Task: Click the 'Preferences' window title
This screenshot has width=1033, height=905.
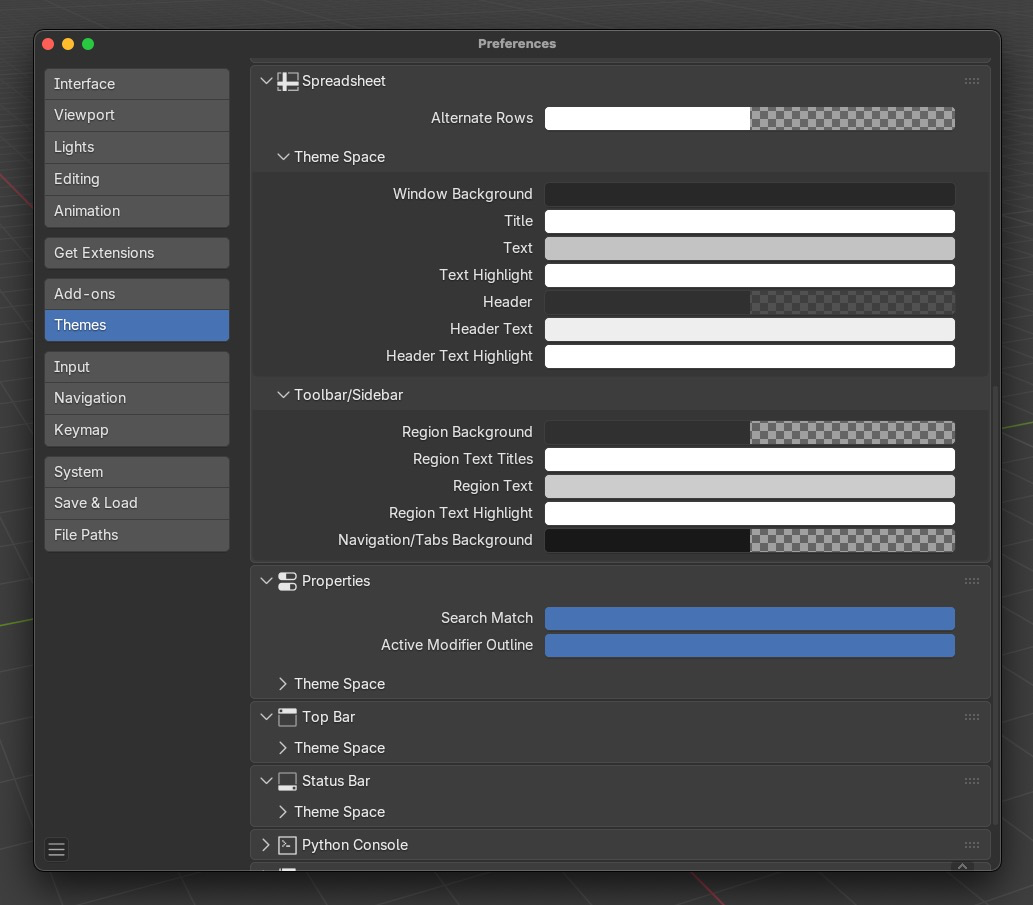Action: coord(517,43)
